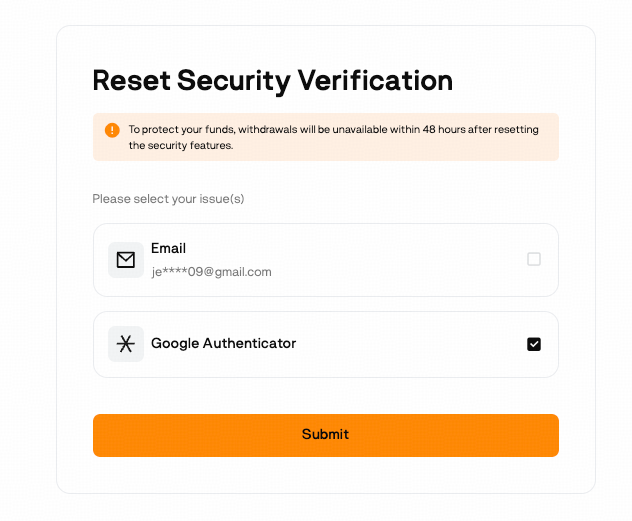Click the "Google Authenticator" option title

click(223, 343)
